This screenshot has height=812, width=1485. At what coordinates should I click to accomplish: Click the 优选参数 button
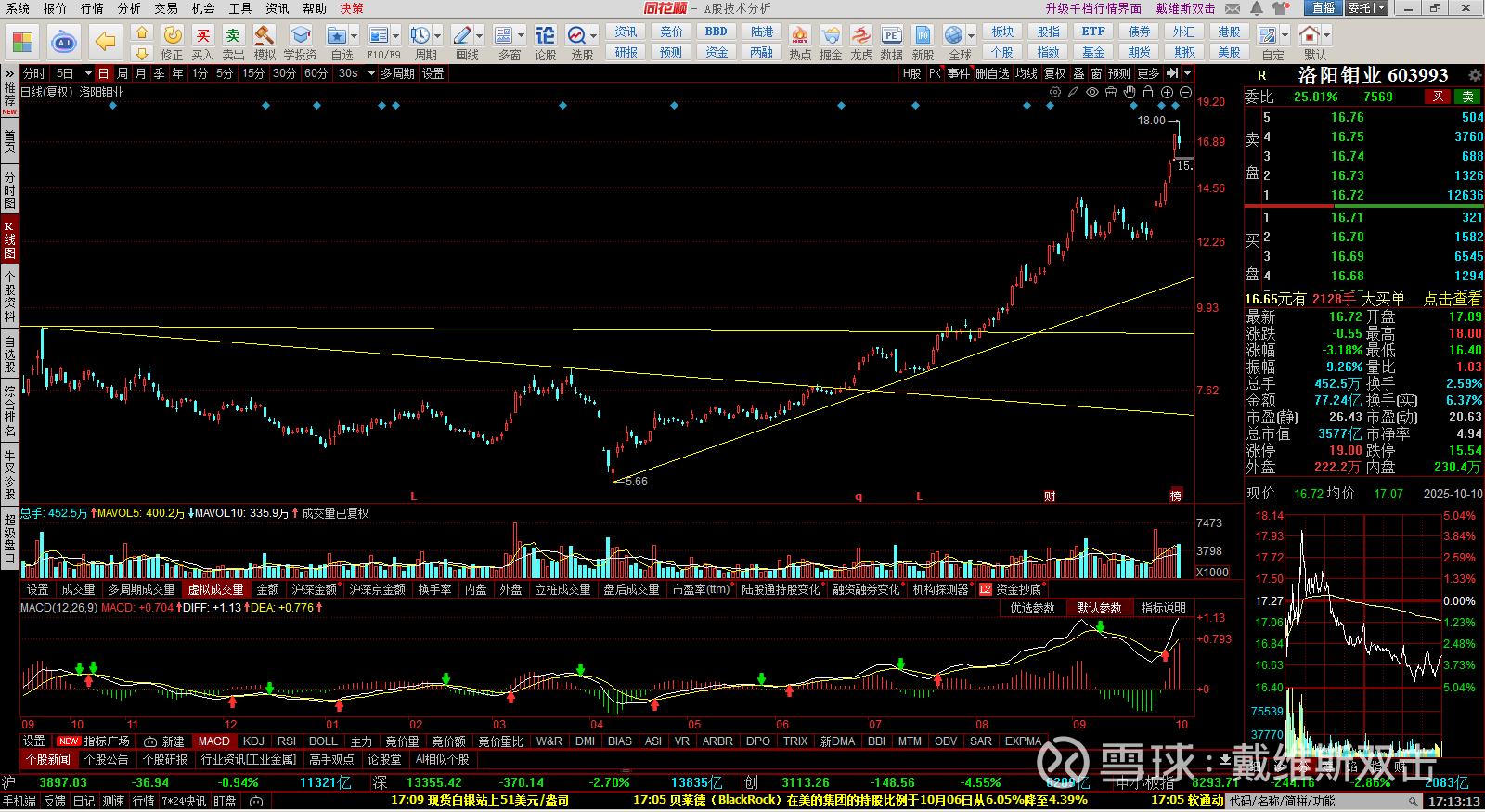[1032, 608]
